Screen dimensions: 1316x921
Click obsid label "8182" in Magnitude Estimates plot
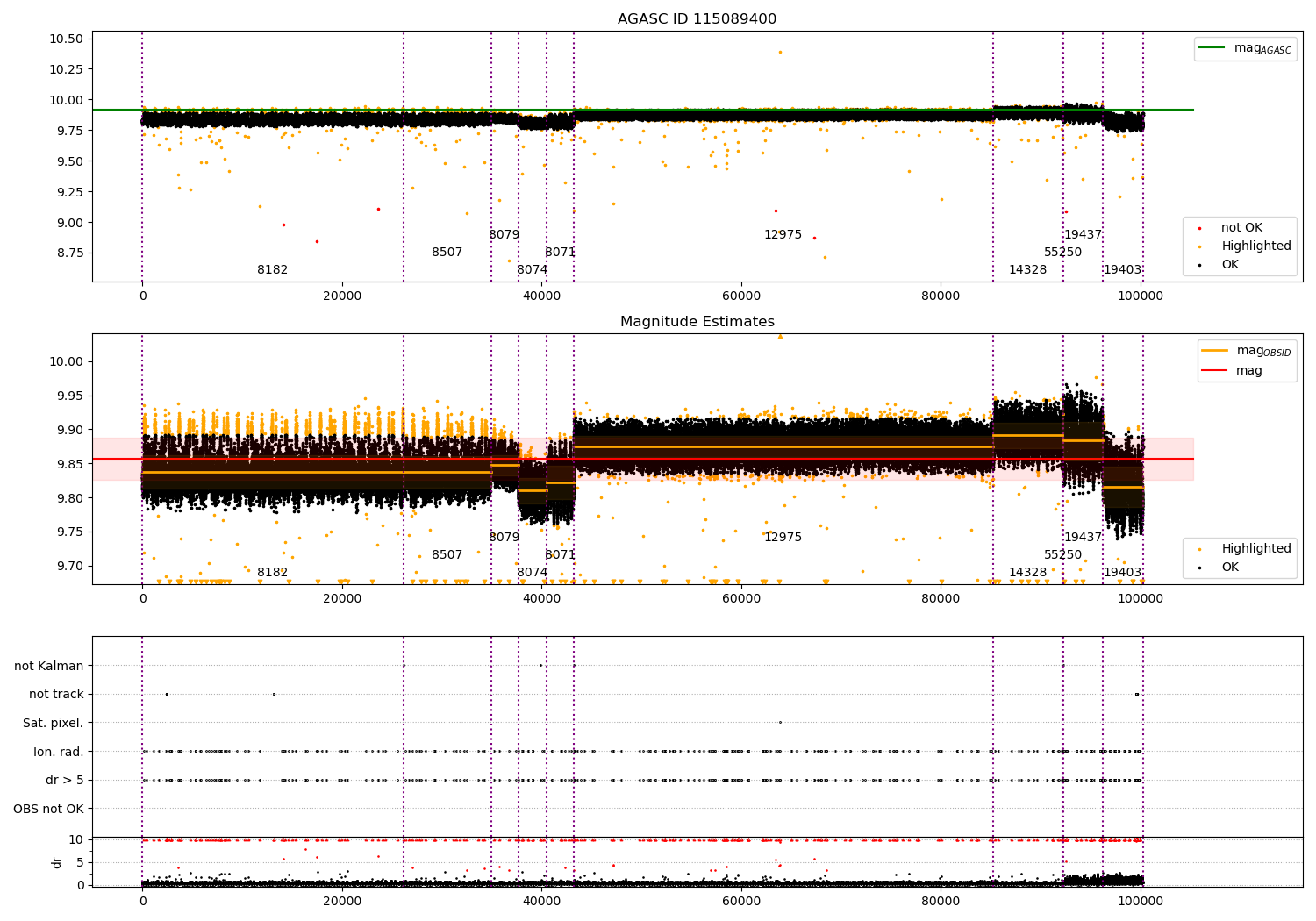pyautogui.click(x=272, y=573)
